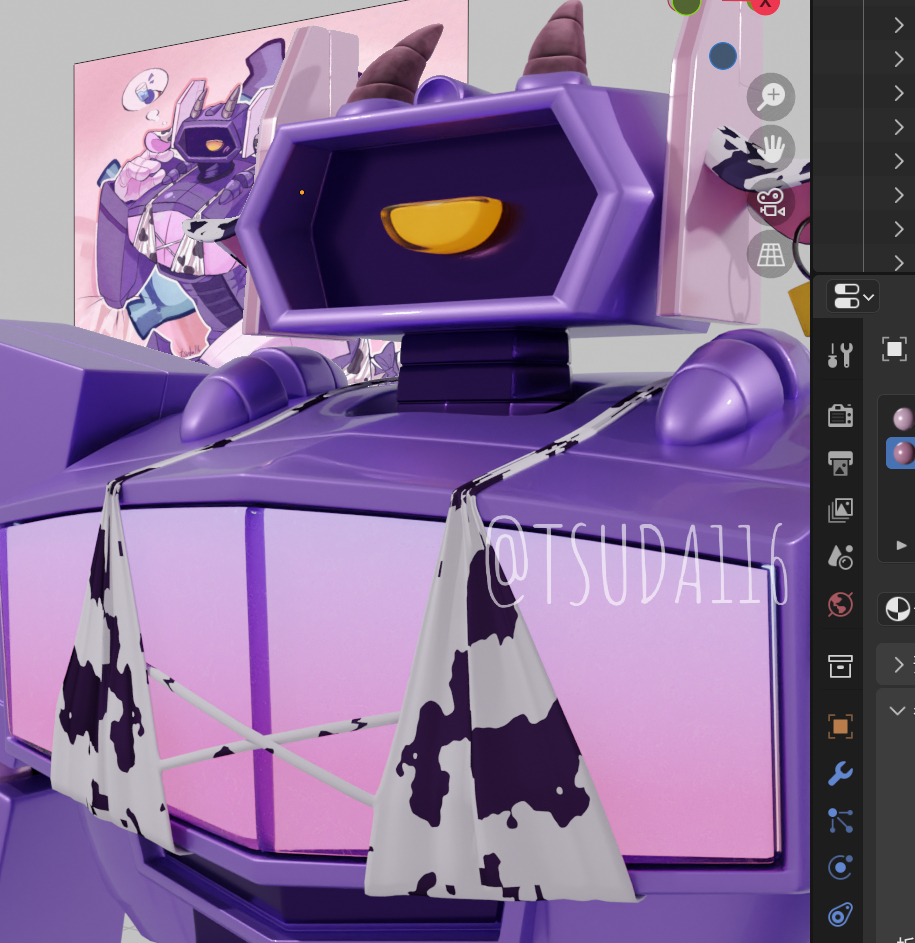915x943 pixels.
Task: Click the blue axis circle on gizmo
Action: (723, 56)
